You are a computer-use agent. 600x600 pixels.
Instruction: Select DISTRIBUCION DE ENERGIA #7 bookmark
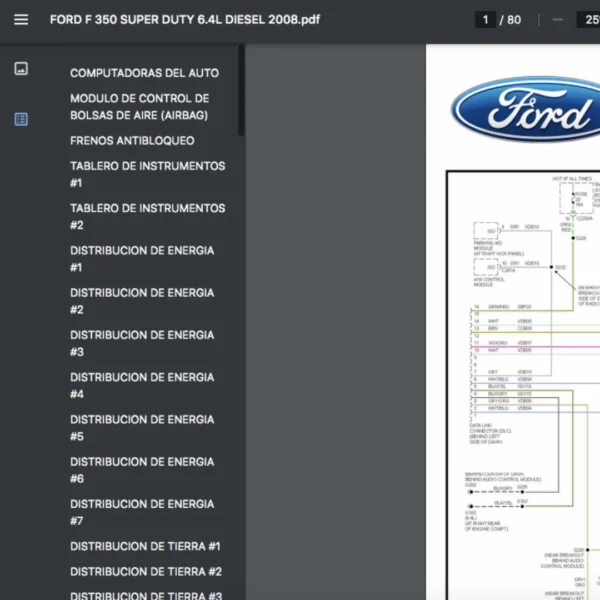click(x=141, y=513)
